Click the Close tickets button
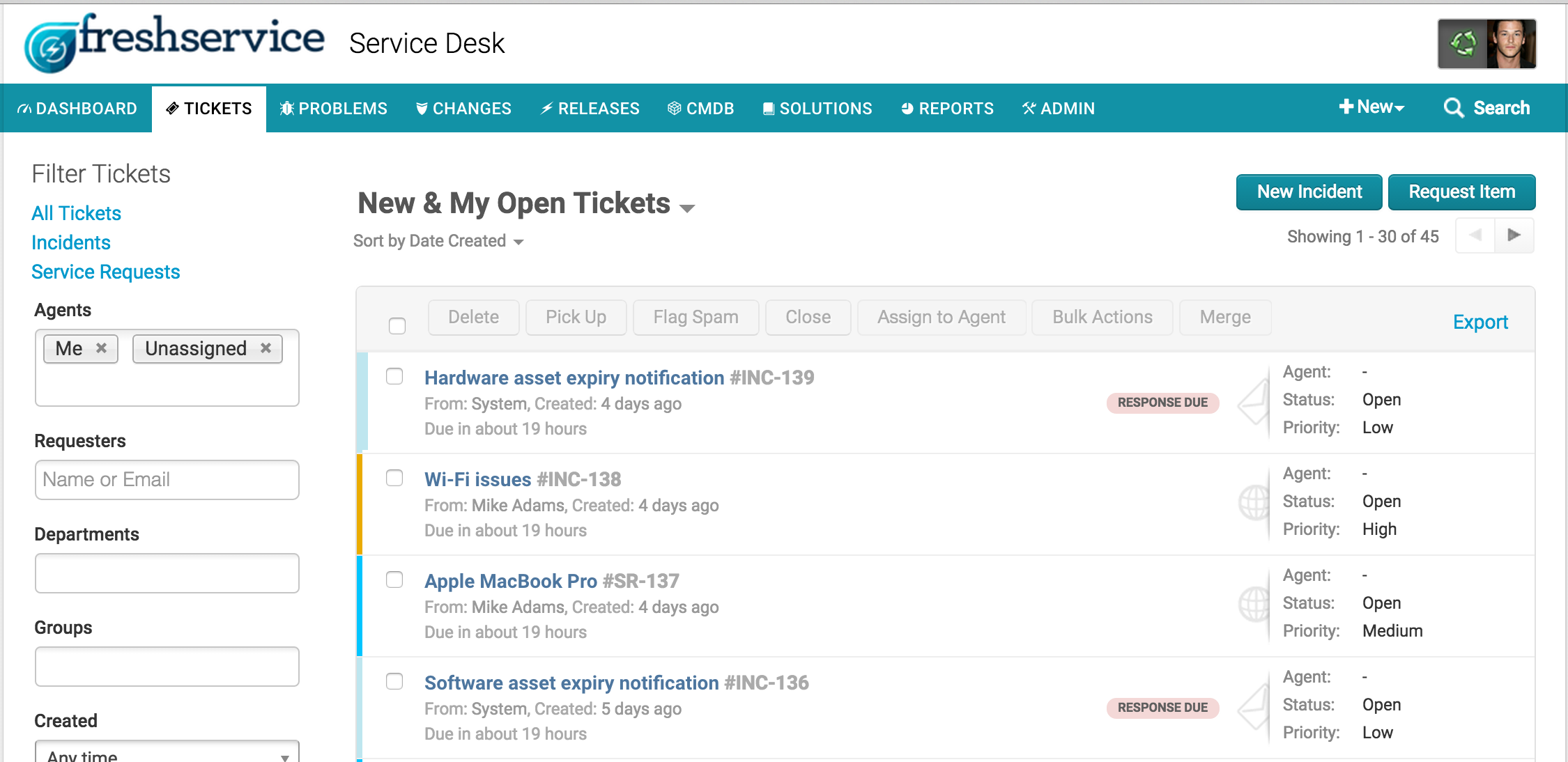This screenshot has width=1568, height=762. (x=808, y=318)
